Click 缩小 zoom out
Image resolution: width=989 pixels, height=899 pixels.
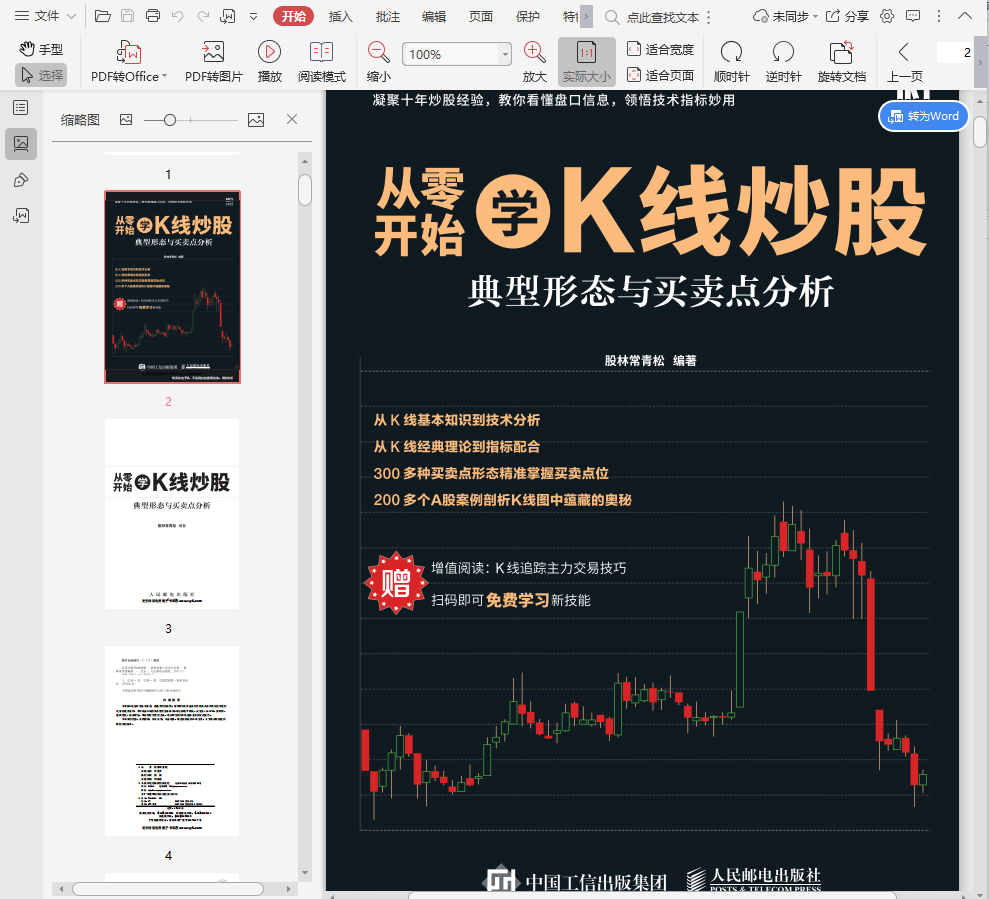(378, 61)
